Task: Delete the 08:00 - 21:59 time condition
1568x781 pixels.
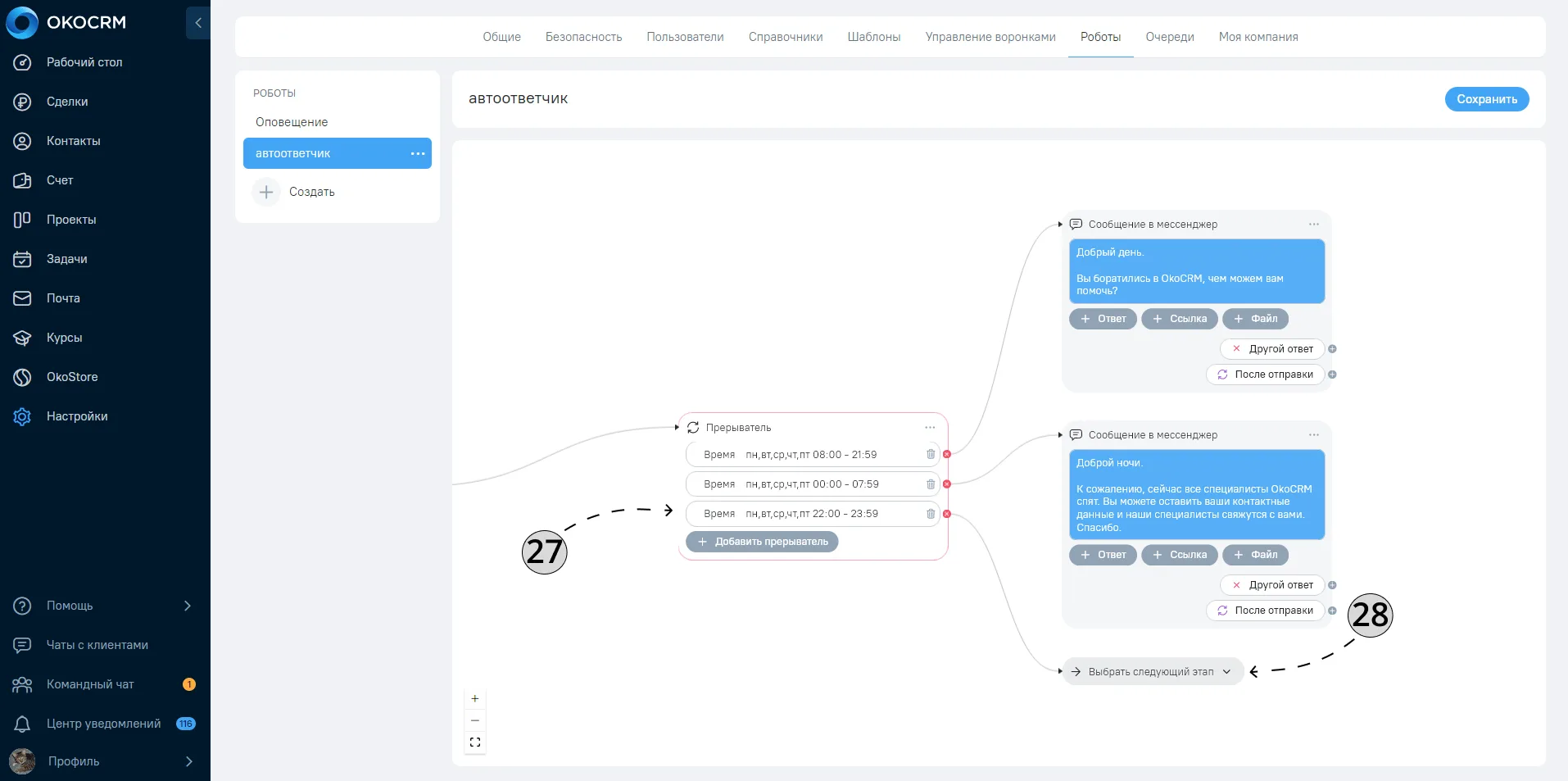Action: (931, 455)
